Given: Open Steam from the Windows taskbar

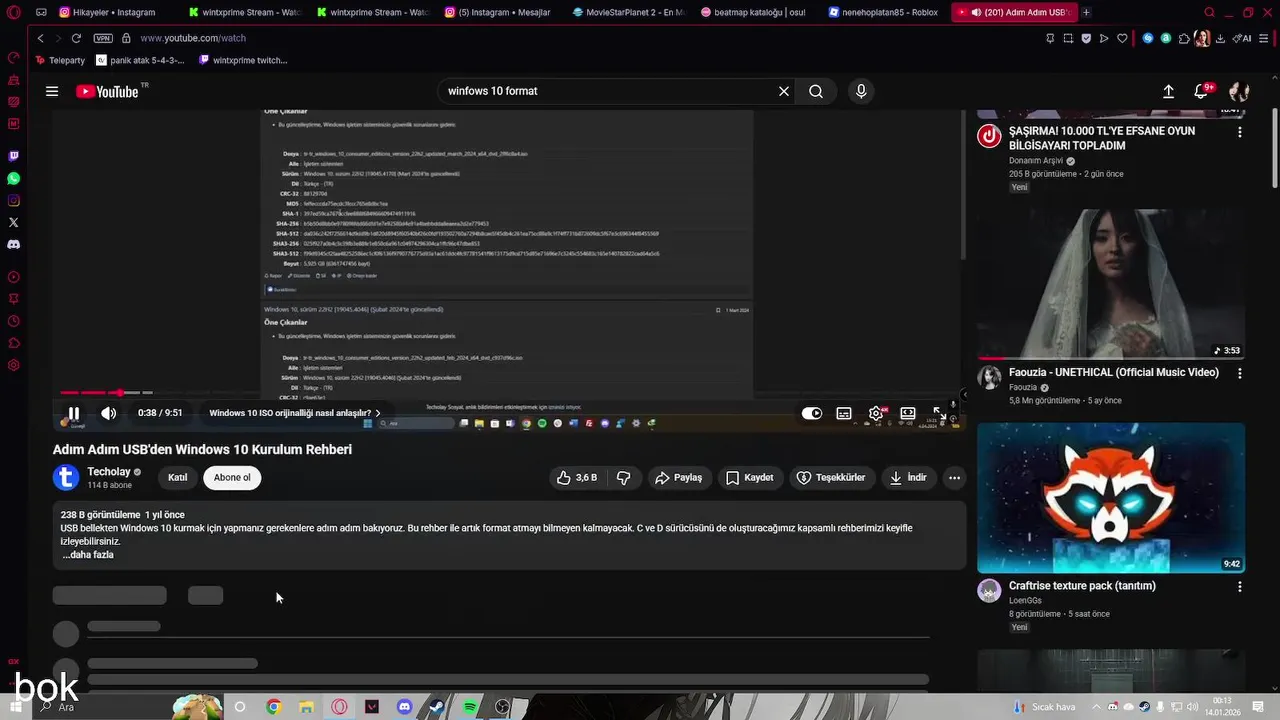Looking at the screenshot, I should (x=437, y=707).
